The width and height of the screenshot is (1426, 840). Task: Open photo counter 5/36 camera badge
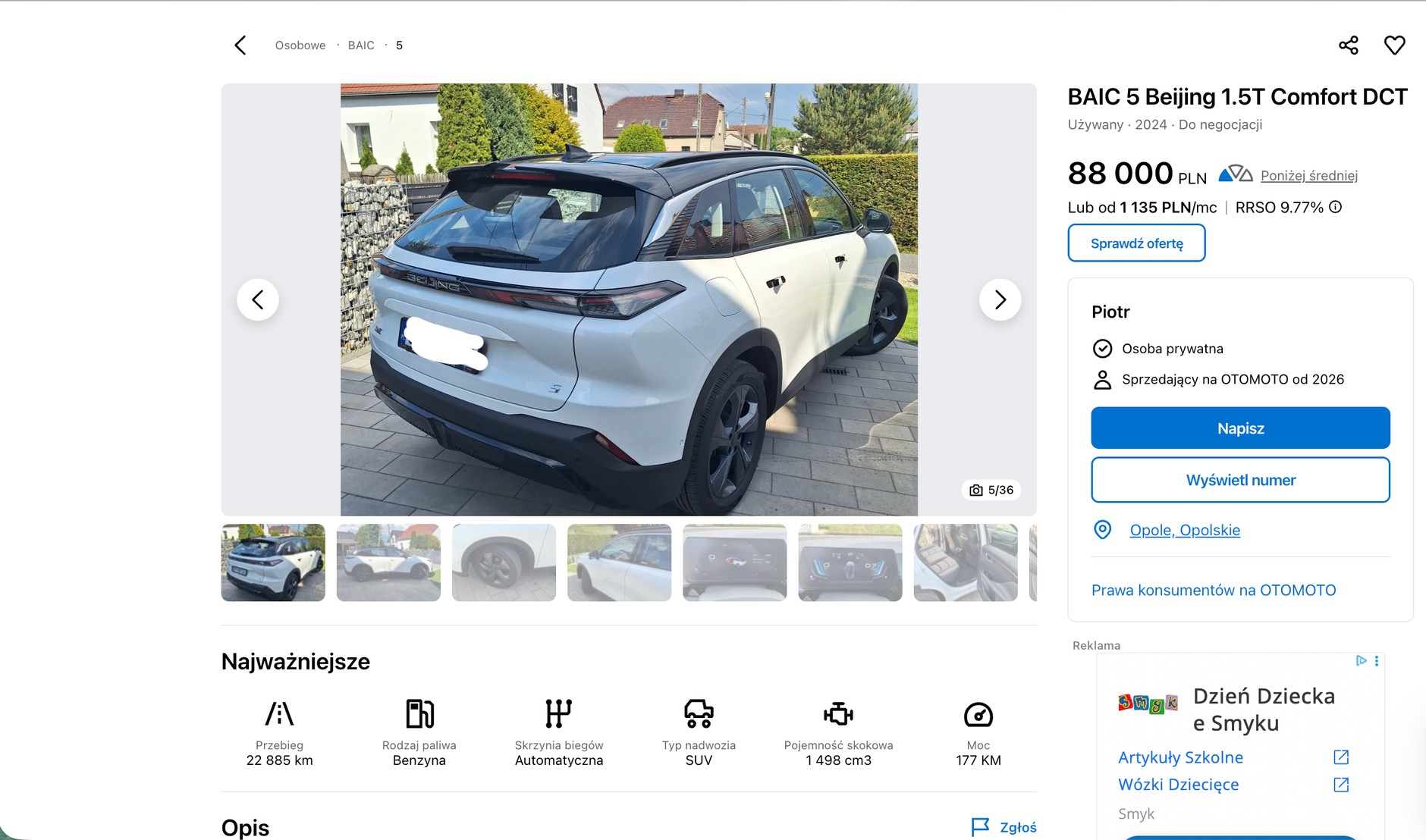point(991,491)
